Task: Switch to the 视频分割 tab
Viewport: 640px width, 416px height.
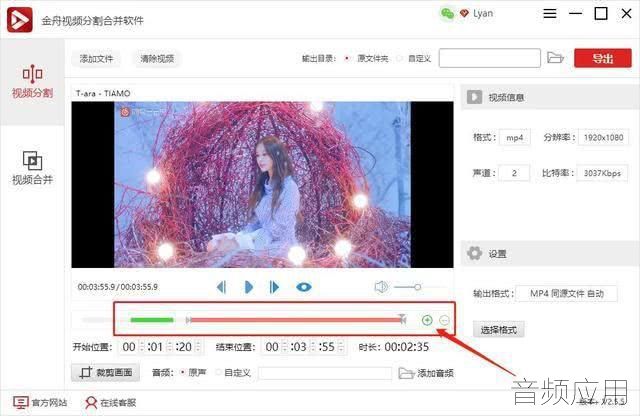Action: tap(32, 81)
